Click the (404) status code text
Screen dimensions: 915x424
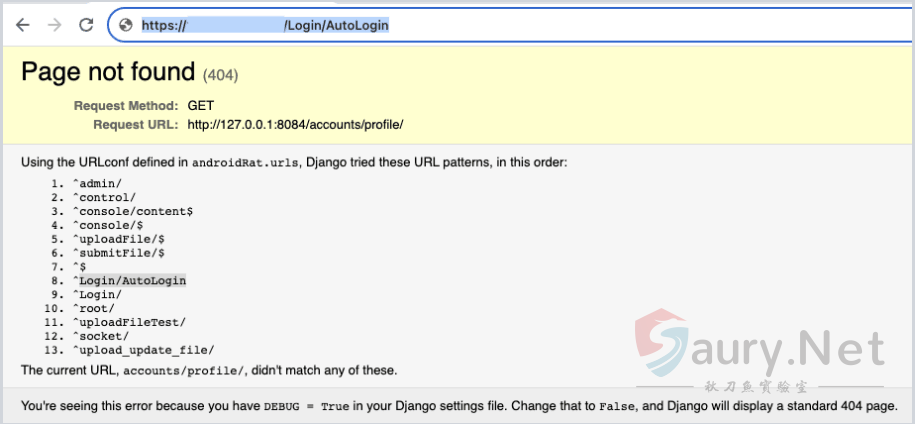point(220,75)
